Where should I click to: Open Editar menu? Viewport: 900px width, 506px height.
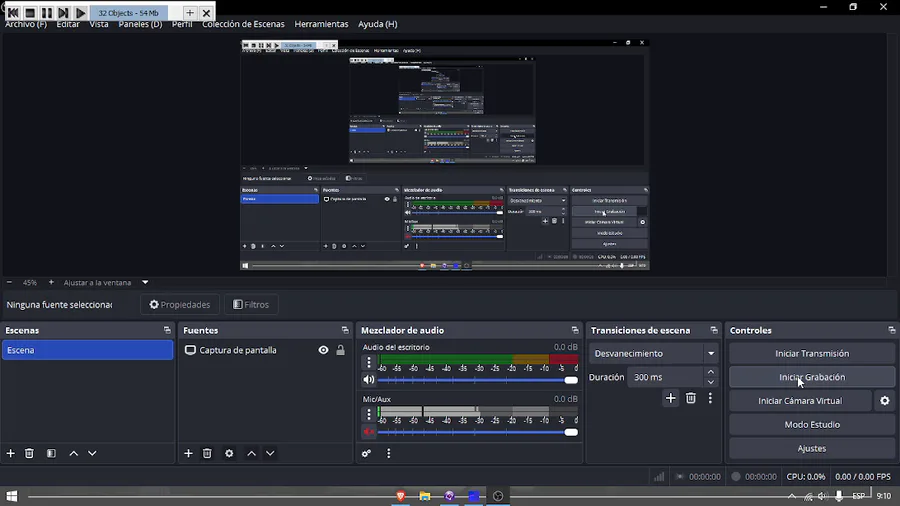coord(68,24)
